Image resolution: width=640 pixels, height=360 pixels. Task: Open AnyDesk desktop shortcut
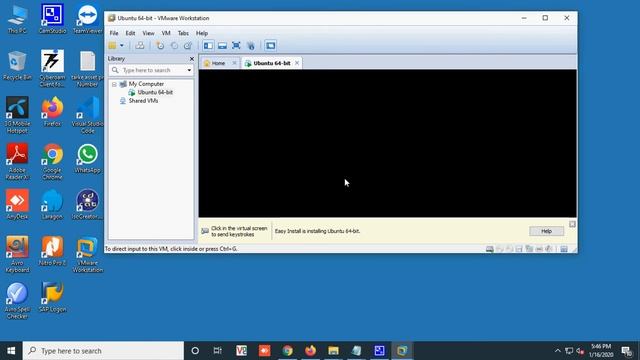17,205
